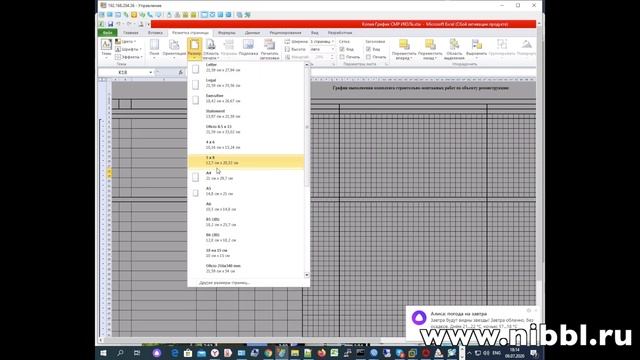Click Print Titles (Печатать заголовки) button
640x360 pixels.
coord(269,49)
